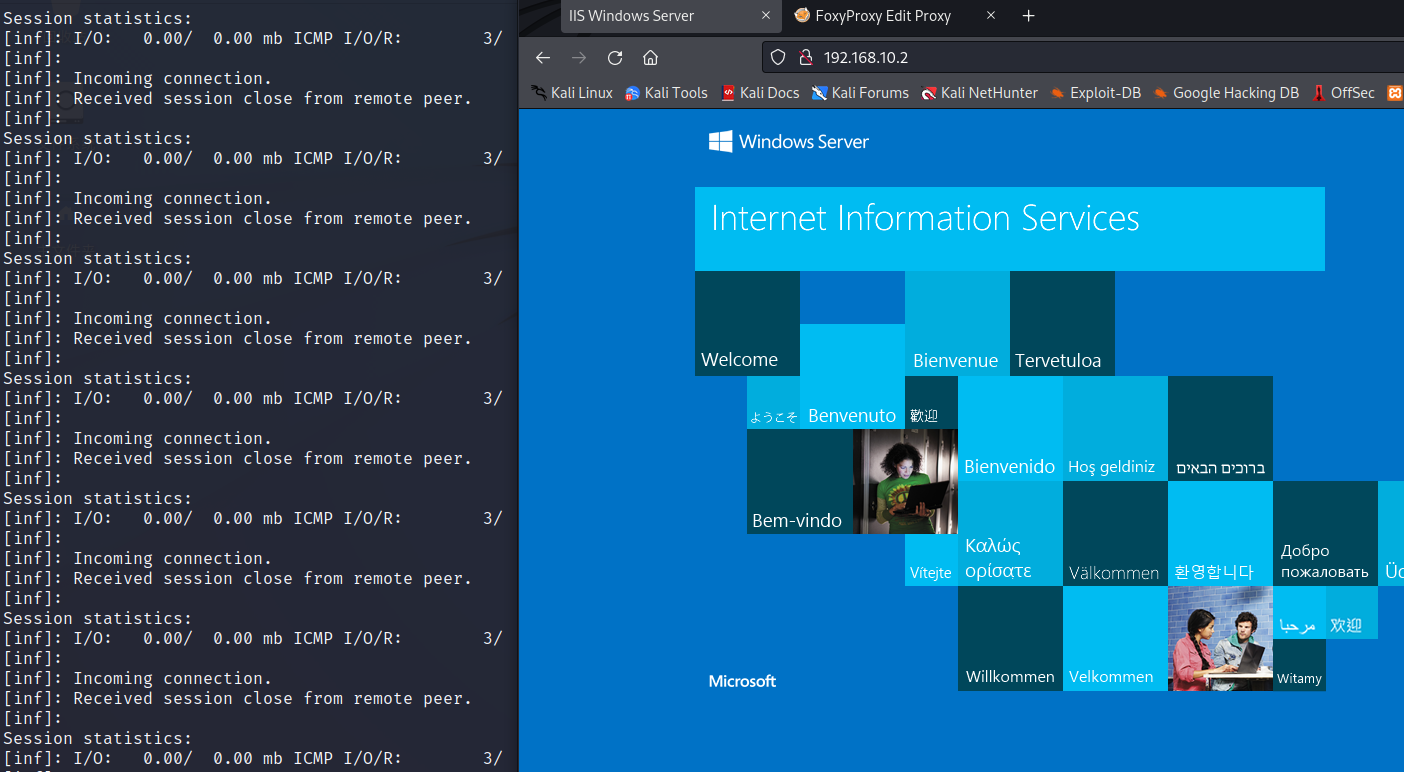Click the Microsoft logo text
1404x772 pixels.
point(742,681)
